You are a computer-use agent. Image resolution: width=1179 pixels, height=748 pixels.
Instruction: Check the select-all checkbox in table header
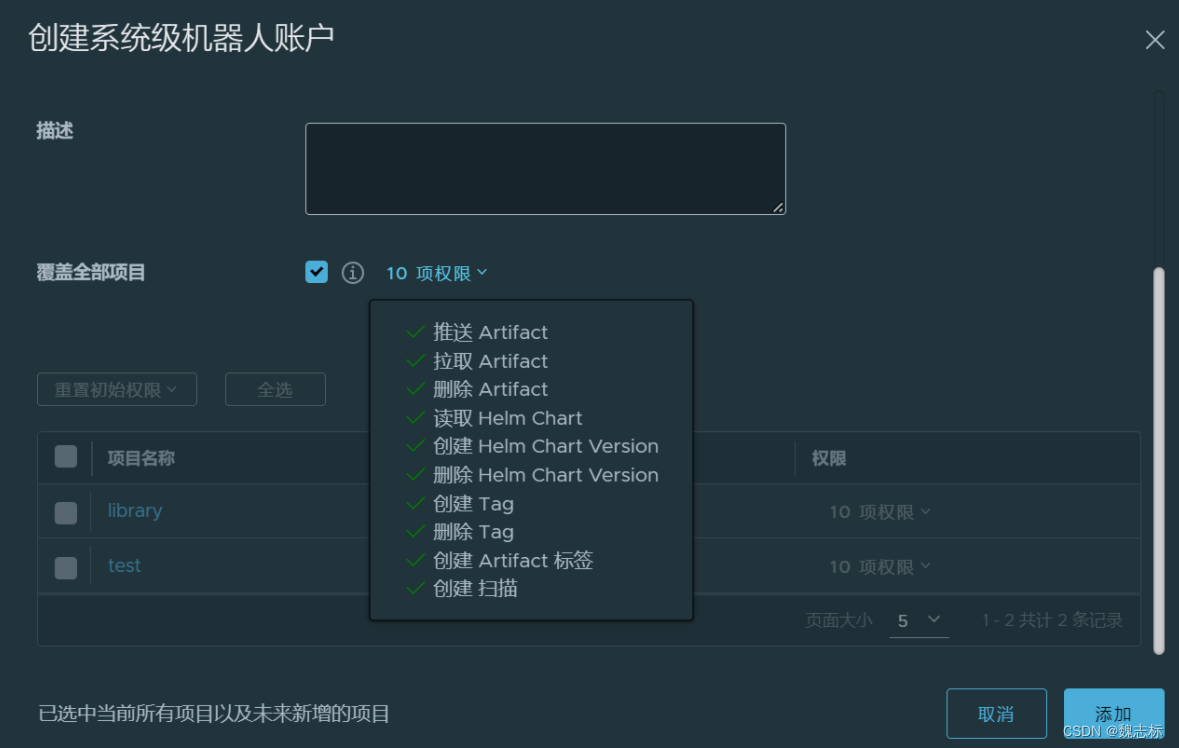point(65,456)
